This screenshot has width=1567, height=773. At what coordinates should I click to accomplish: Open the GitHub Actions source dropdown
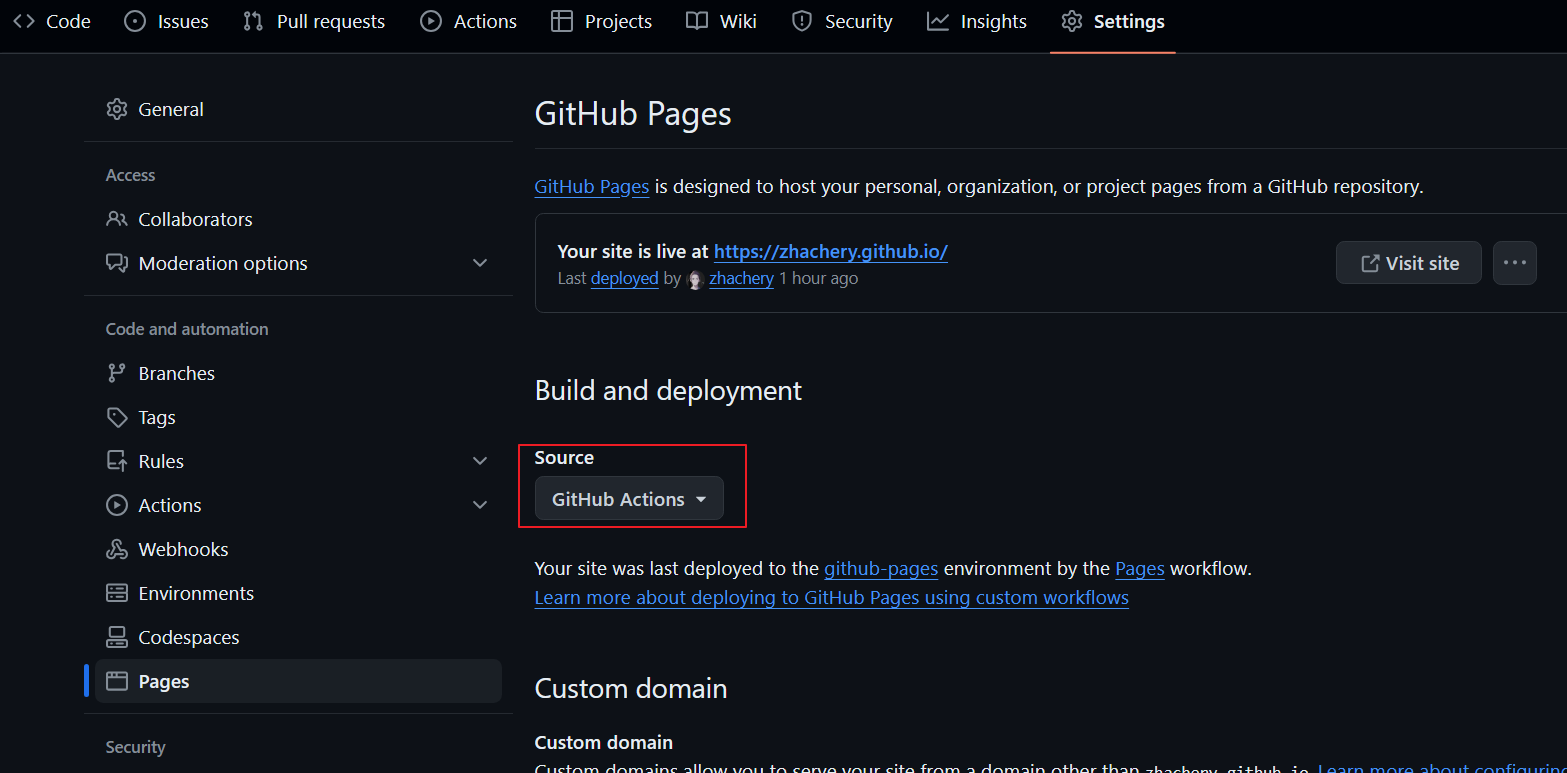point(628,498)
